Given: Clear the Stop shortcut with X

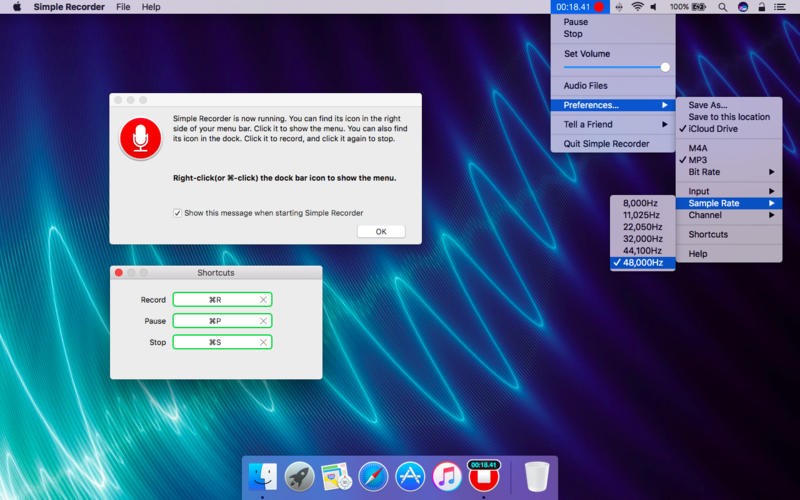Looking at the screenshot, I should pos(263,342).
